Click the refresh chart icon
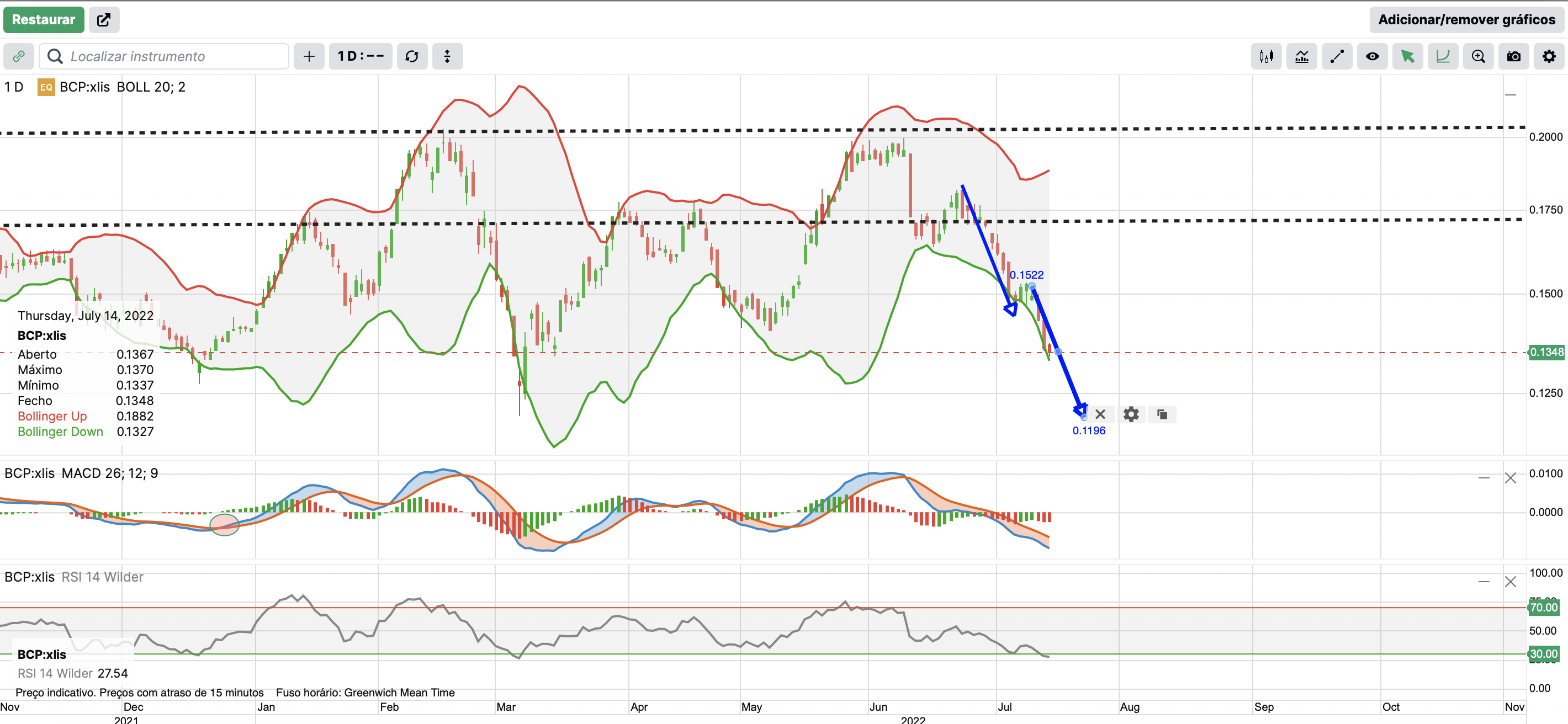The image size is (1568, 724). [412, 57]
